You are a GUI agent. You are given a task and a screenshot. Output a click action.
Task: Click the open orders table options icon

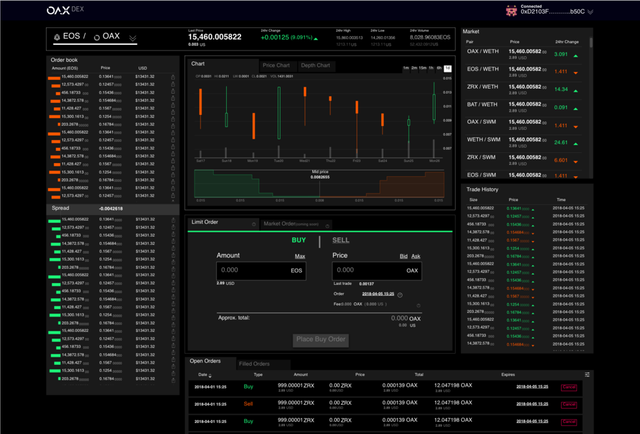coord(587,374)
